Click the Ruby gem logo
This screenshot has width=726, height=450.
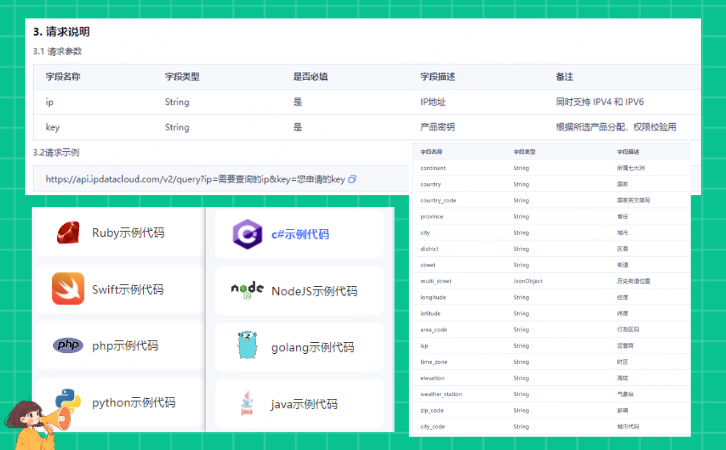[x=68, y=232]
